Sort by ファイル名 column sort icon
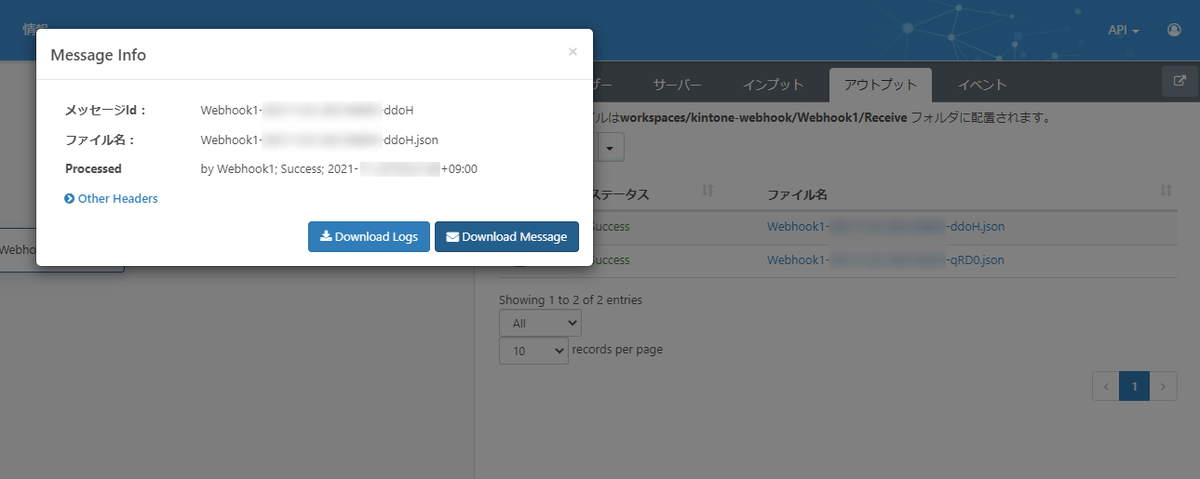The width and height of the screenshot is (1200, 479). tap(1166, 190)
